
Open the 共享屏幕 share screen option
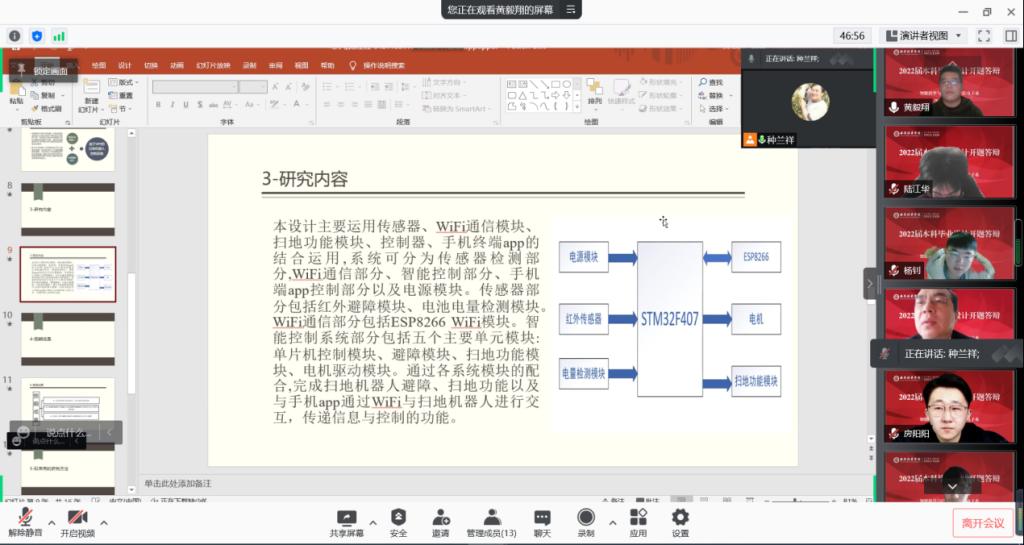pos(346,518)
